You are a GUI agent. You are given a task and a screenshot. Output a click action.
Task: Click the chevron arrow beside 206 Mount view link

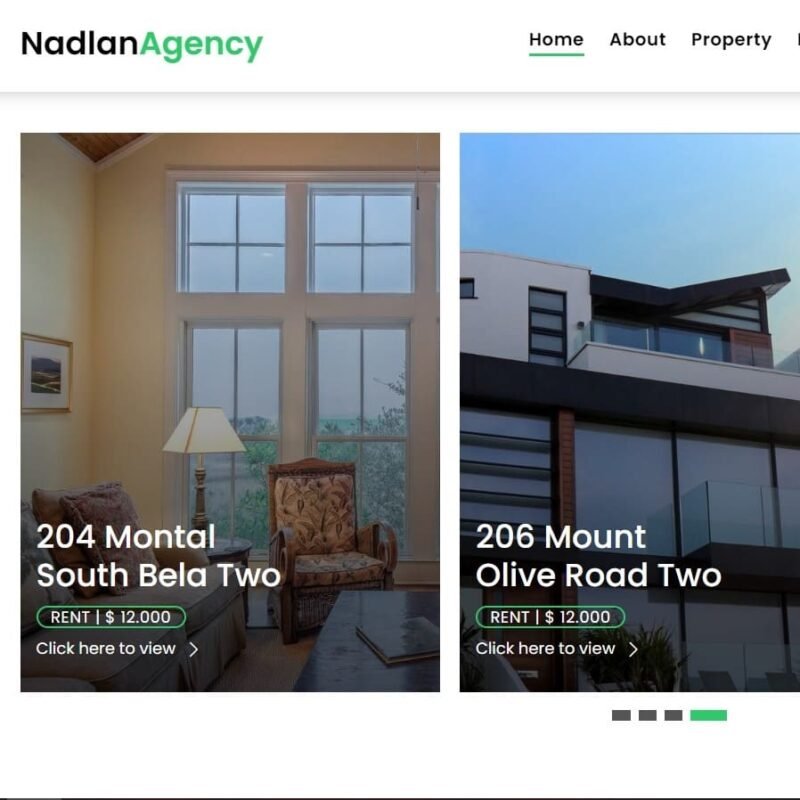click(633, 649)
